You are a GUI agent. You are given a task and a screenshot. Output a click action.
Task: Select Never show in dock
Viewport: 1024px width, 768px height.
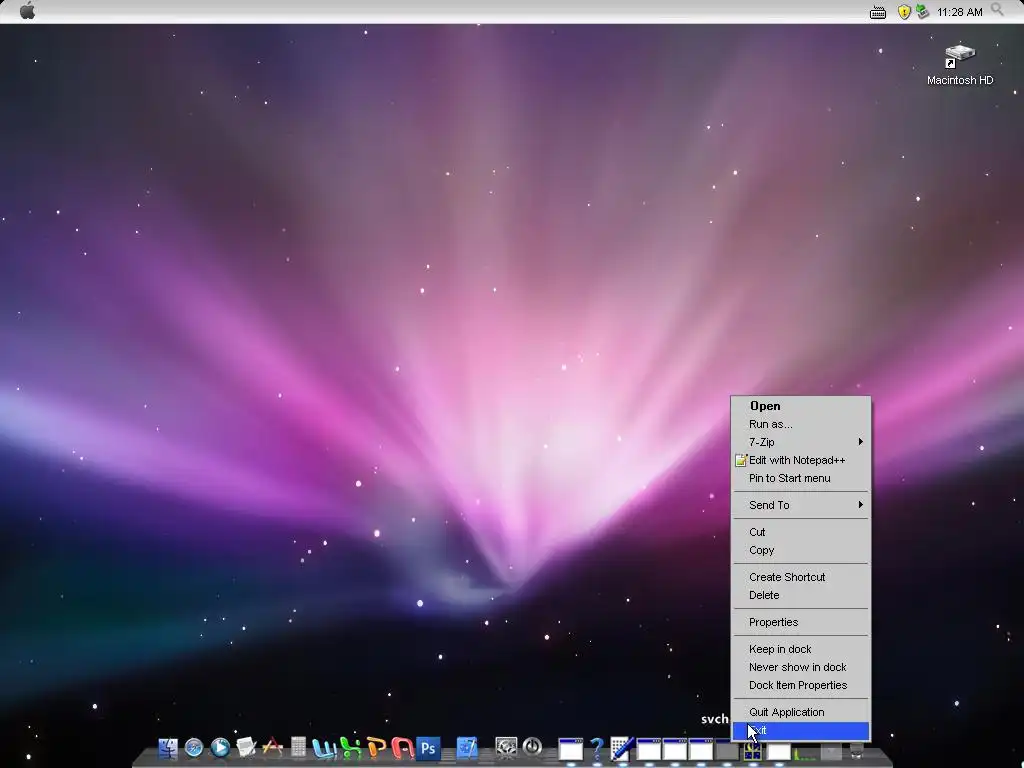pos(801,667)
